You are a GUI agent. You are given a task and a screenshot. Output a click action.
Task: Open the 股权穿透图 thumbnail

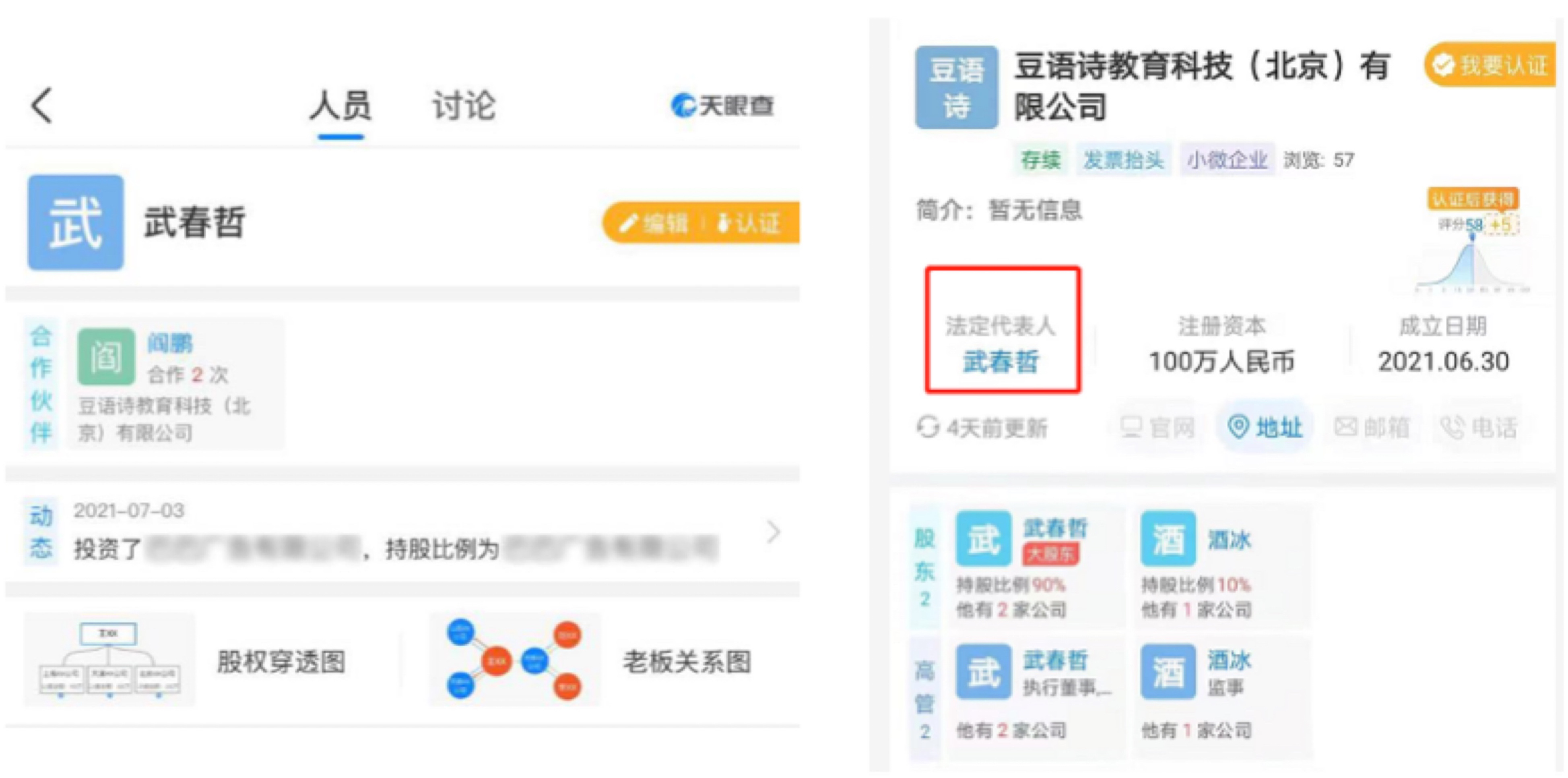click(x=109, y=660)
